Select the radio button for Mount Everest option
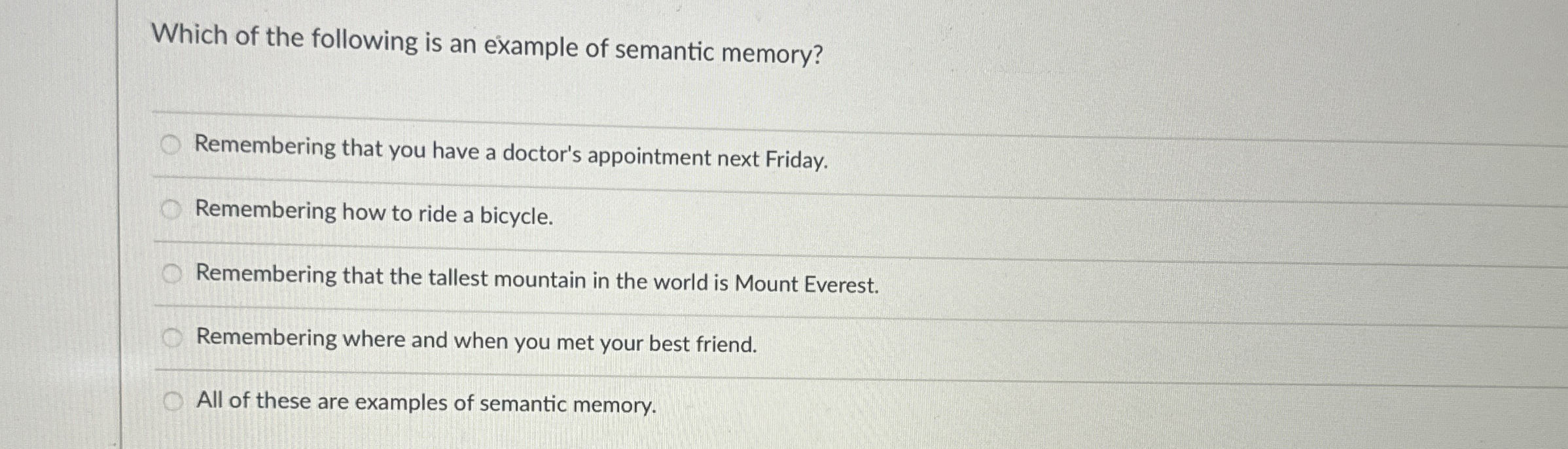The width and height of the screenshot is (1568, 449). coord(171,274)
